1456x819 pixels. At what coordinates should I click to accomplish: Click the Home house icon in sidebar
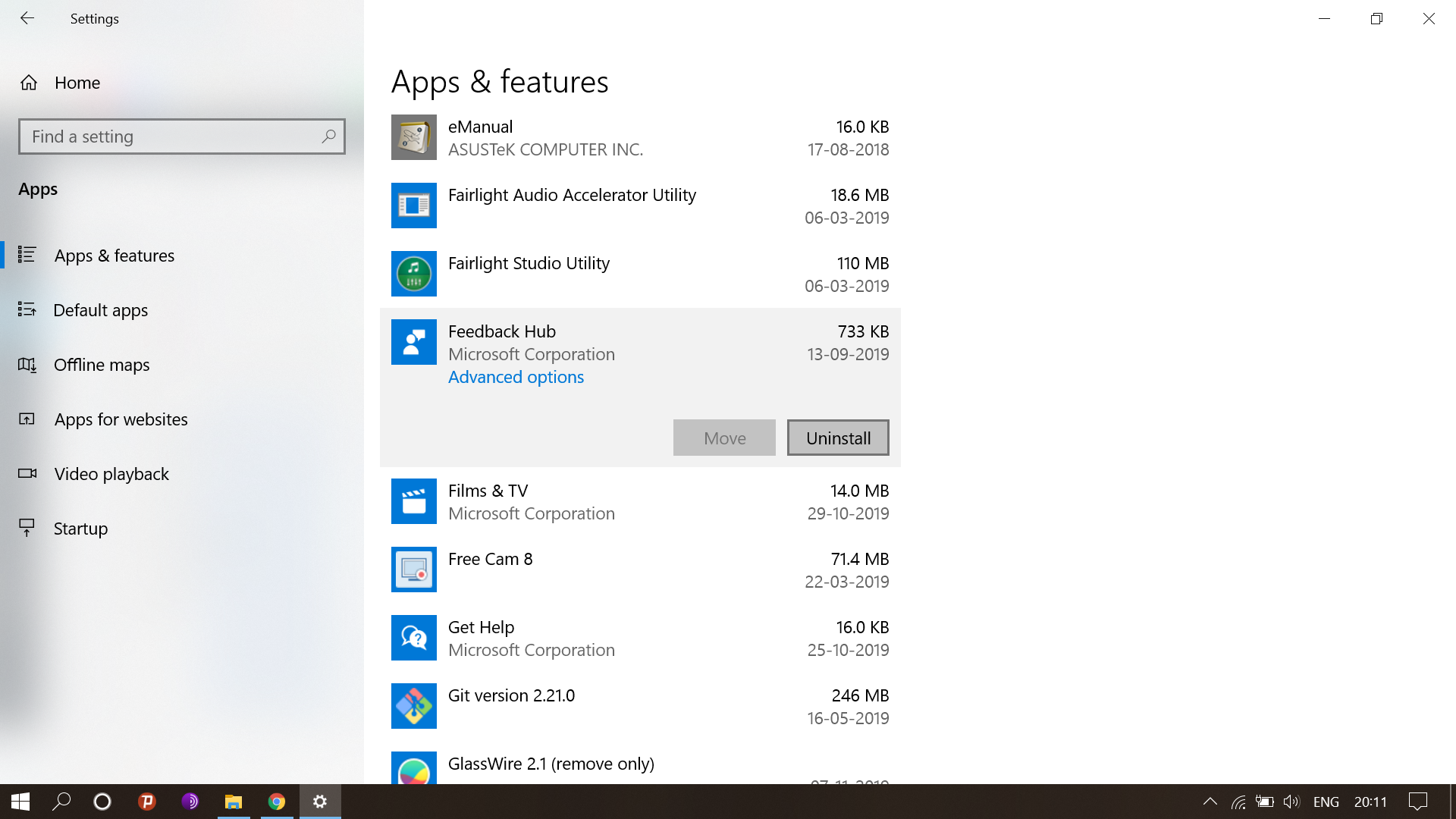tap(28, 83)
